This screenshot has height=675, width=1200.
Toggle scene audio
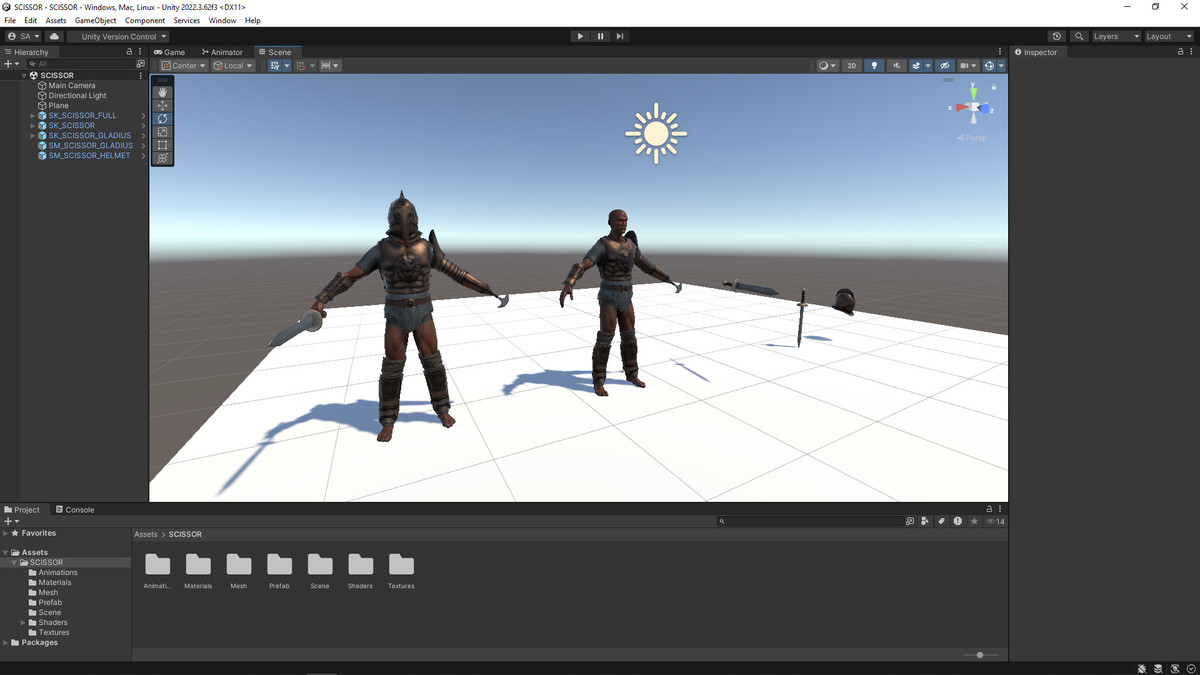click(897, 66)
